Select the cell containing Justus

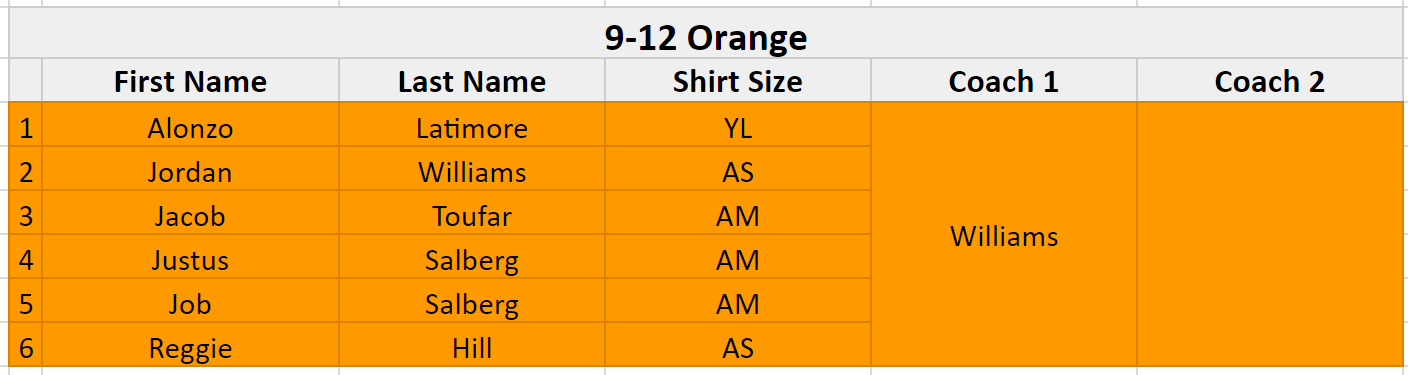[x=190, y=260]
